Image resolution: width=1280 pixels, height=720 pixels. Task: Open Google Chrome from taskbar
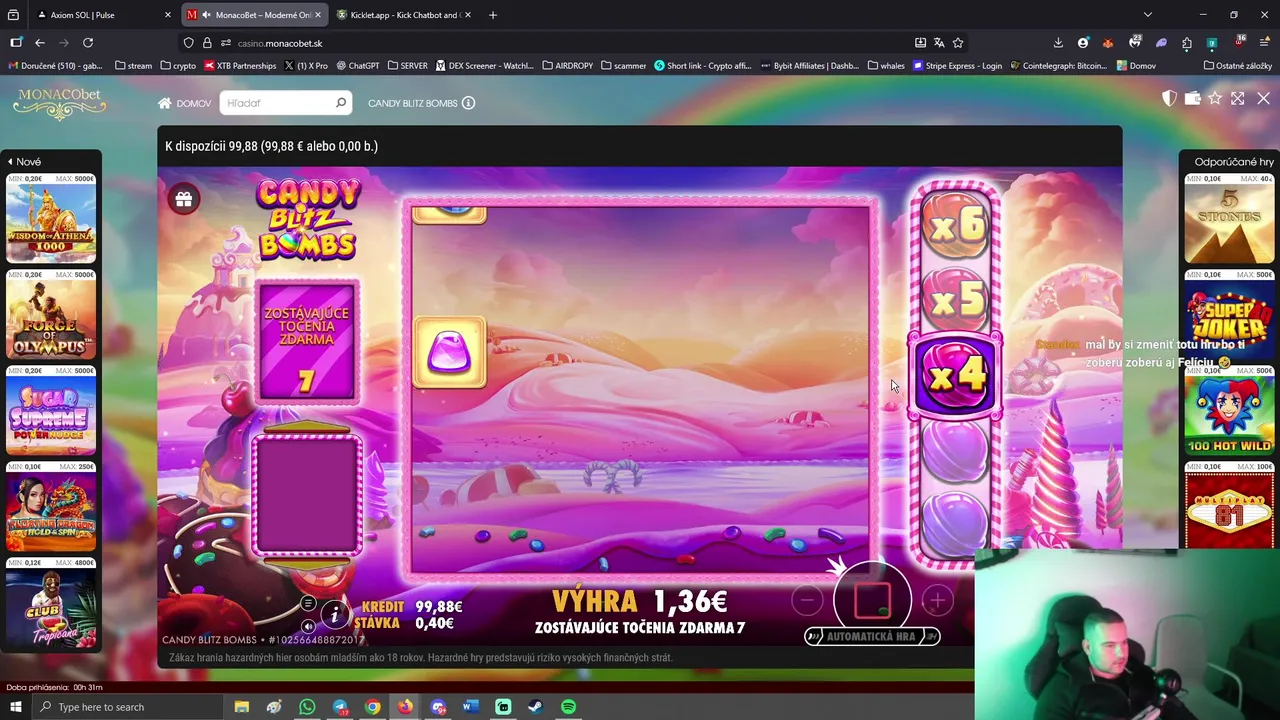click(372, 707)
